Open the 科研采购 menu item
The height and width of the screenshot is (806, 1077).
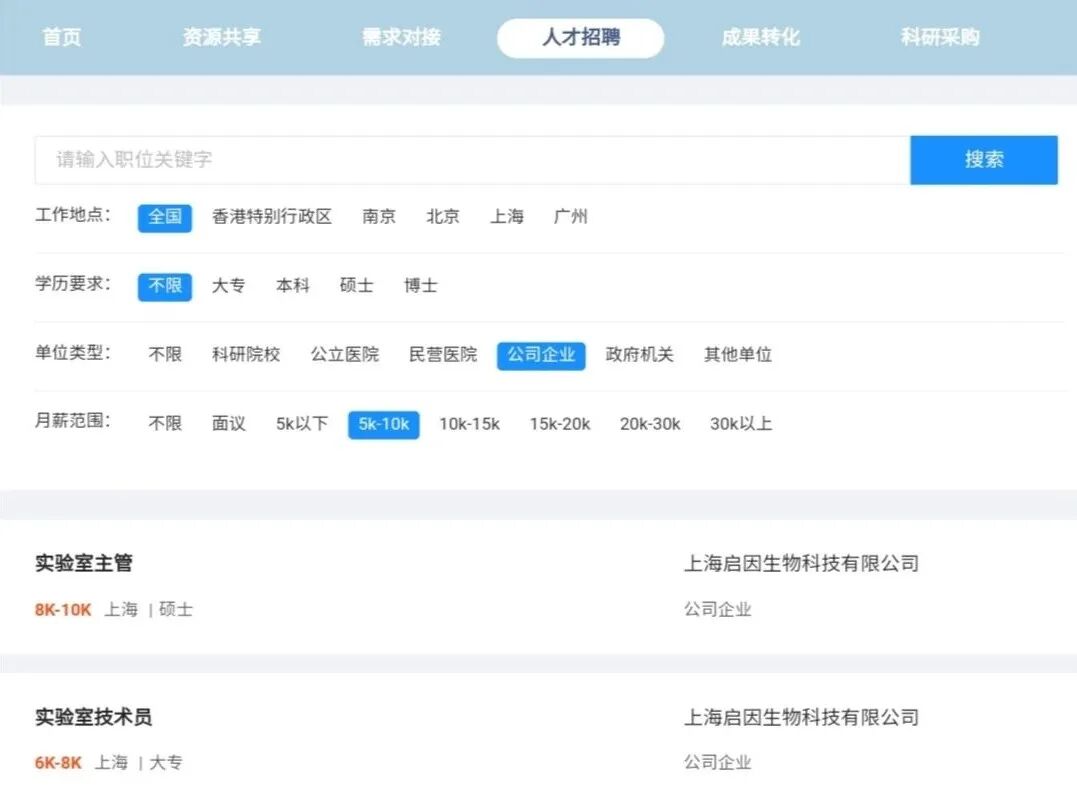[x=937, y=36]
